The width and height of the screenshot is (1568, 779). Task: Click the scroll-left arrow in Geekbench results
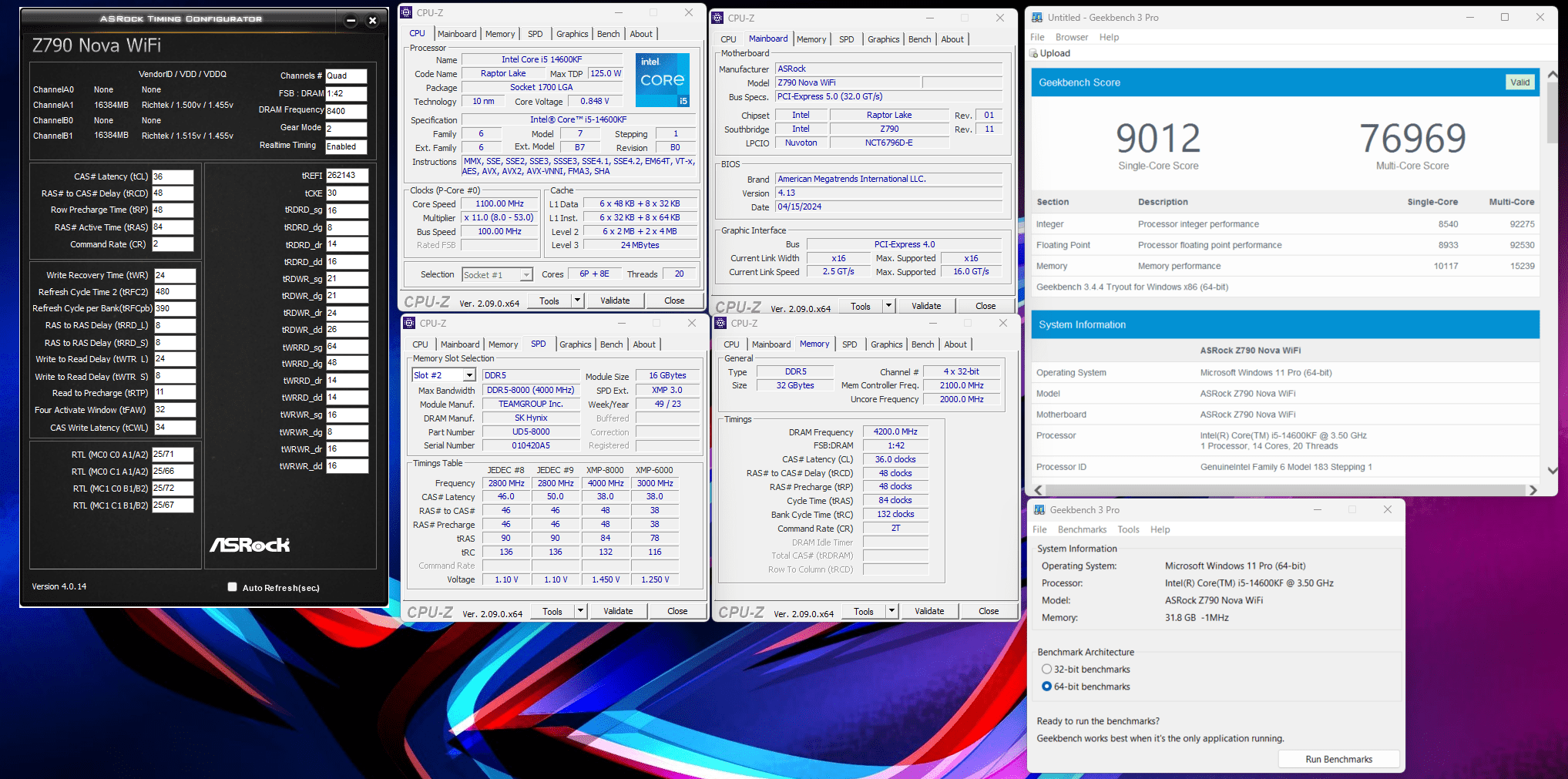[x=1039, y=490]
